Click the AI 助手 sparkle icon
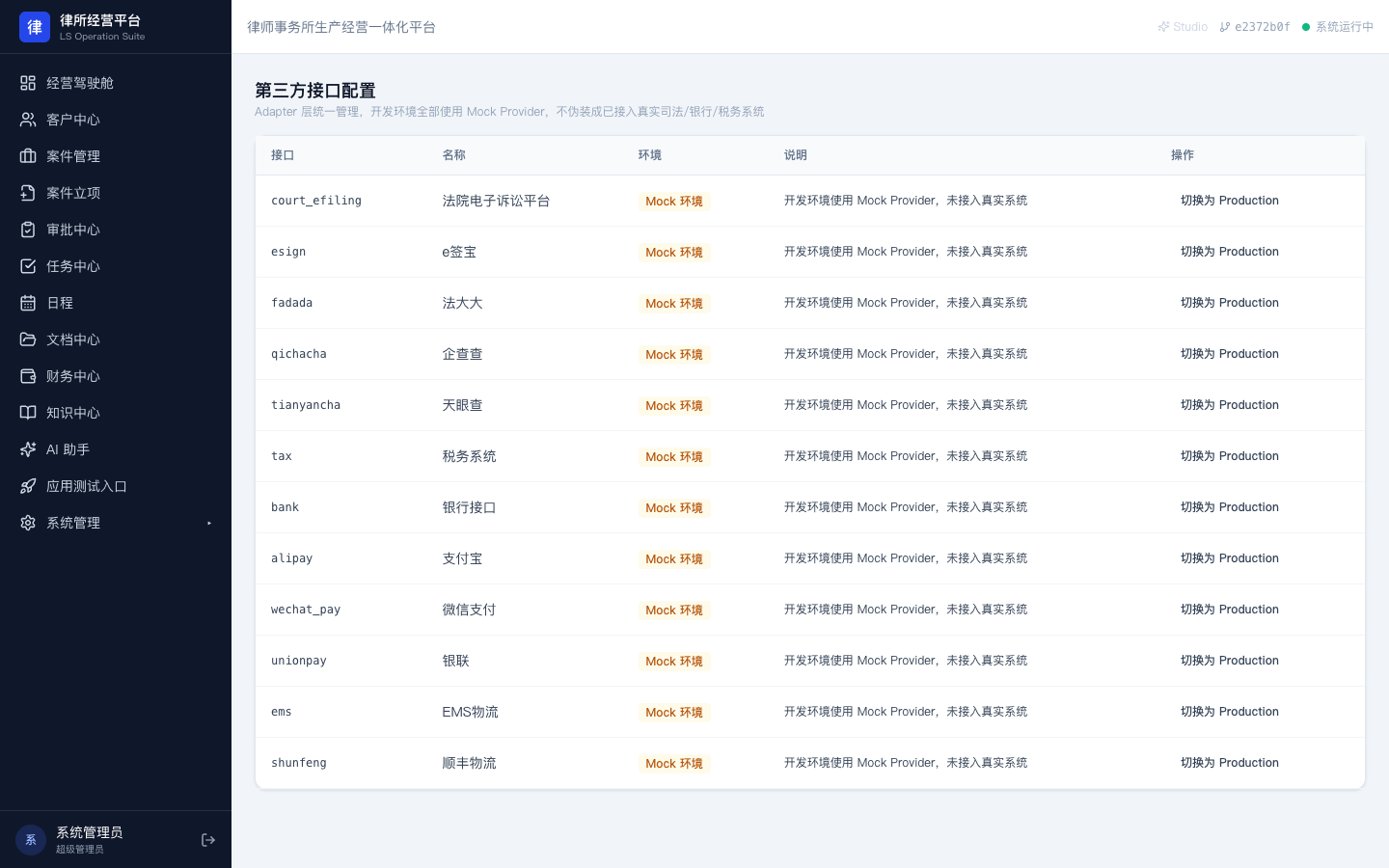1389x868 pixels. click(28, 449)
